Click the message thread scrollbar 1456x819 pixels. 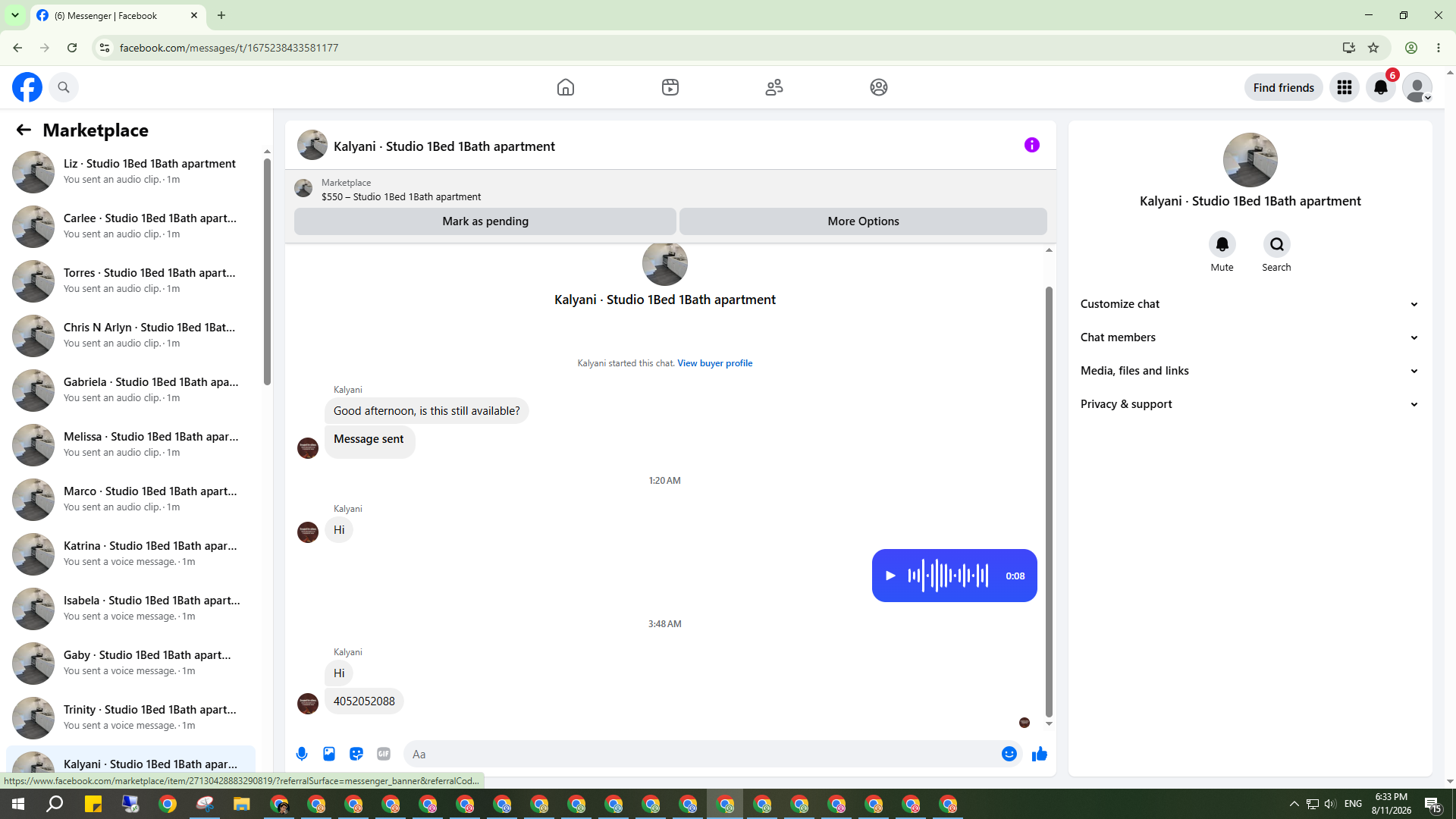coord(1049,501)
